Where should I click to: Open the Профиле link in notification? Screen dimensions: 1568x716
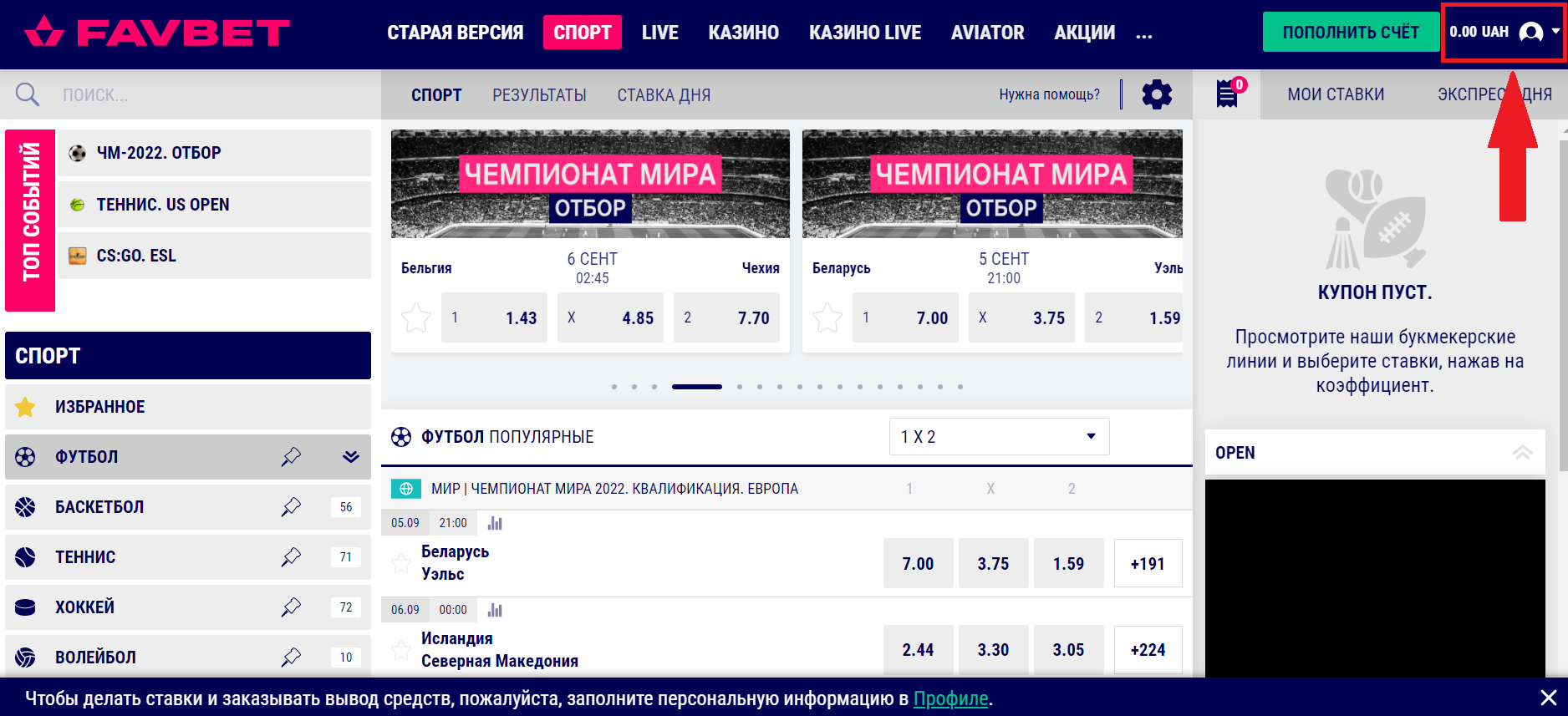point(950,698)
